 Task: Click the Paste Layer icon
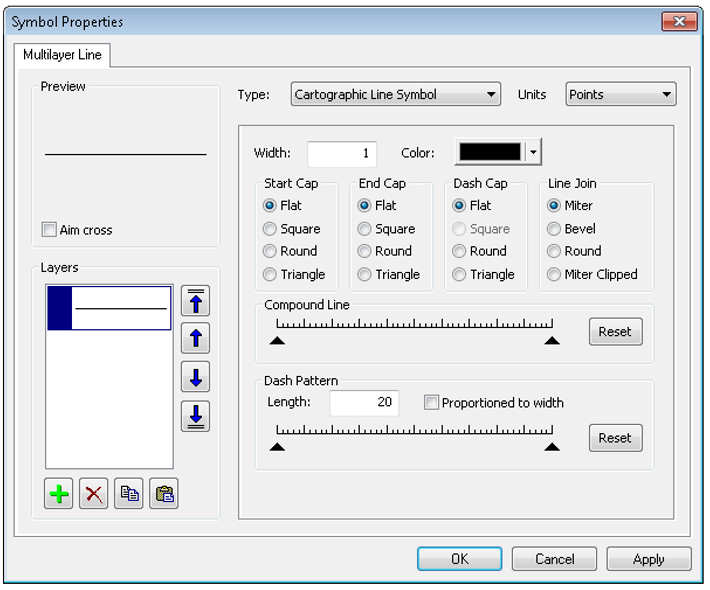[164, 494]
